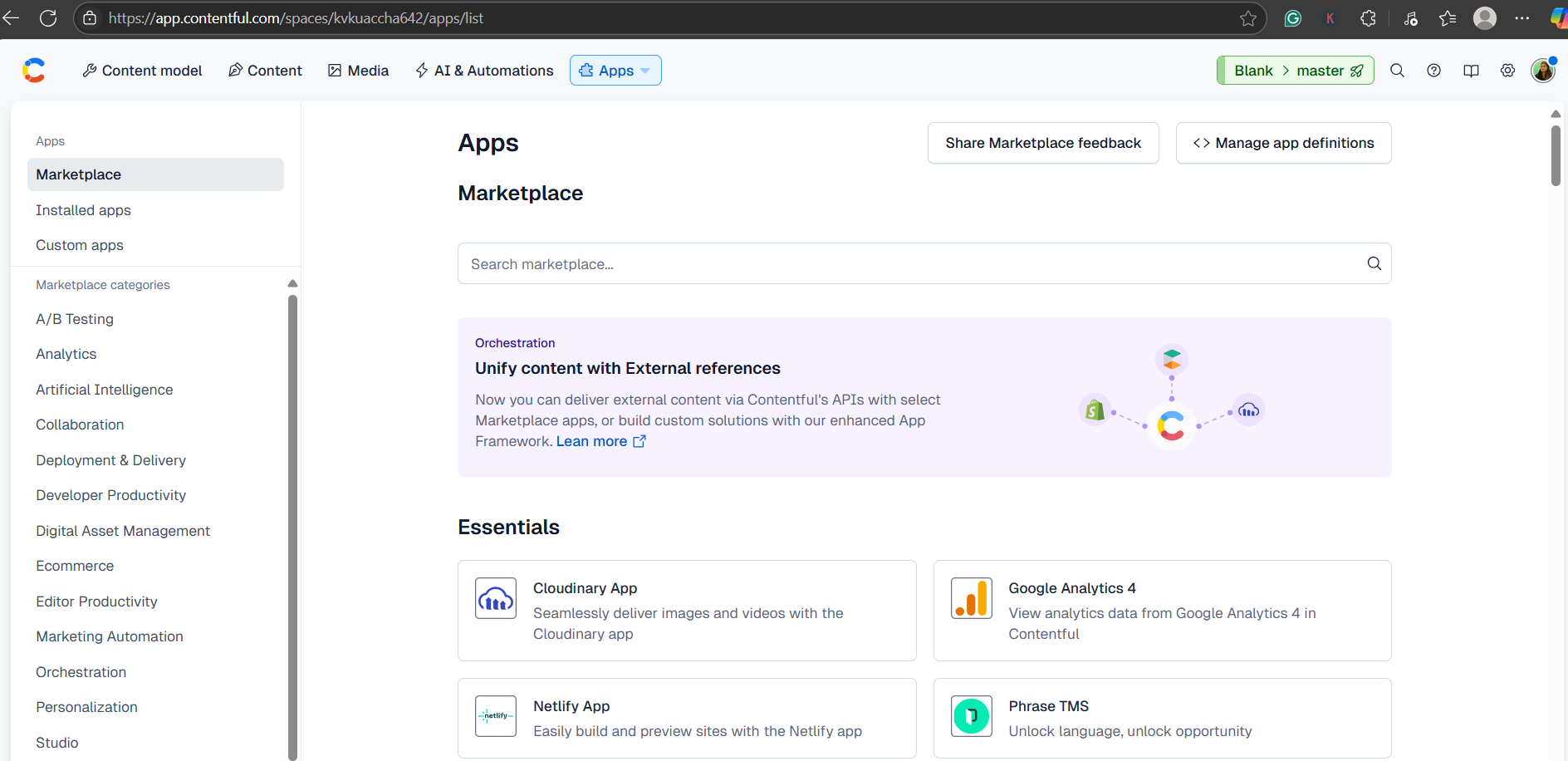
Task: Click the browser back arrow
Action: [x=11, y=18]
